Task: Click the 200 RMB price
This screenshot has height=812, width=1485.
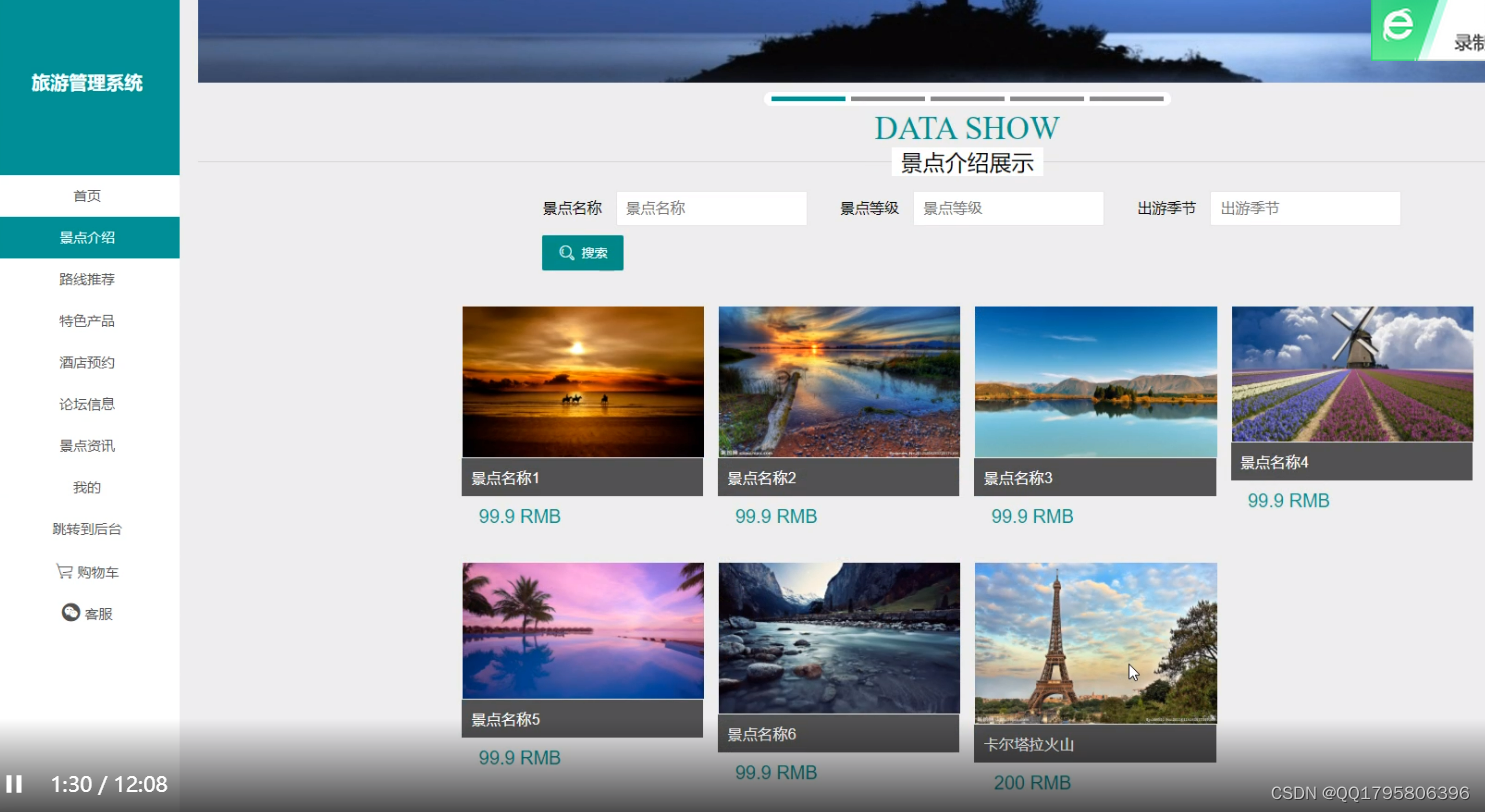Action: pyautogui.click(x=1032, y=783)
